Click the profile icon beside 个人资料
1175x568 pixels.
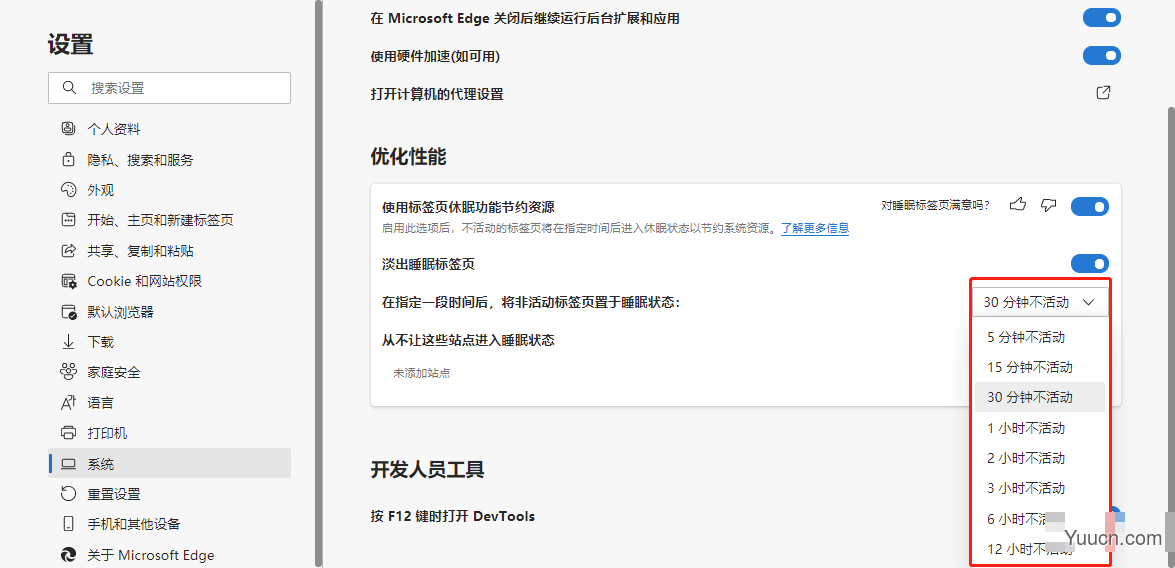[x=68, y=129]
